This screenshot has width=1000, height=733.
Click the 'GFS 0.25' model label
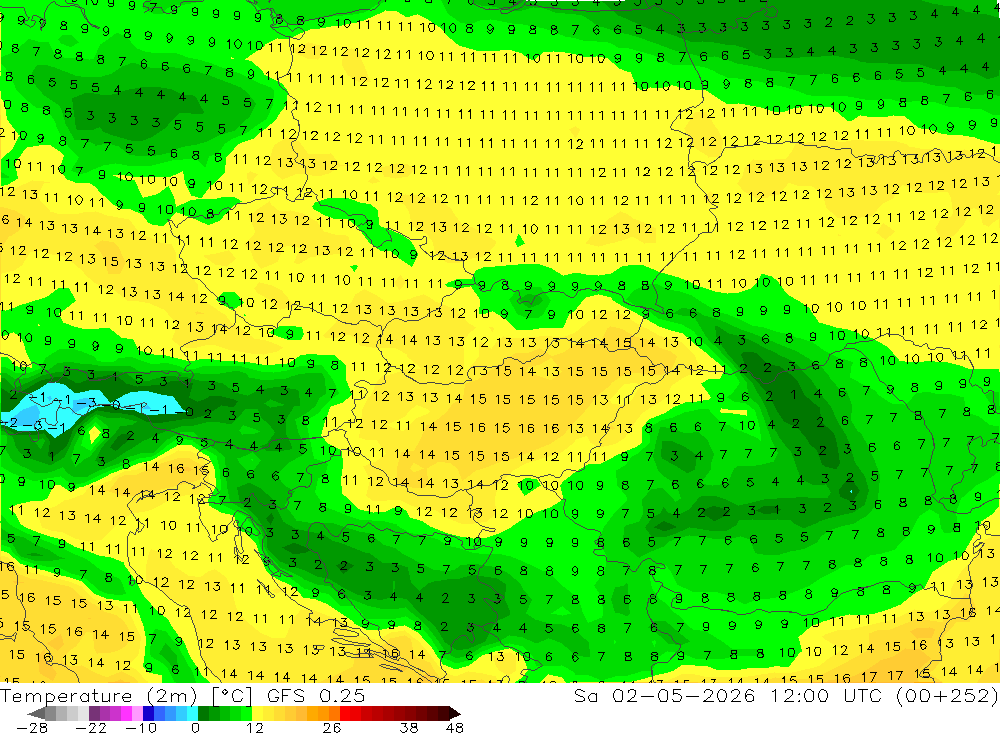tap(316, 695)
